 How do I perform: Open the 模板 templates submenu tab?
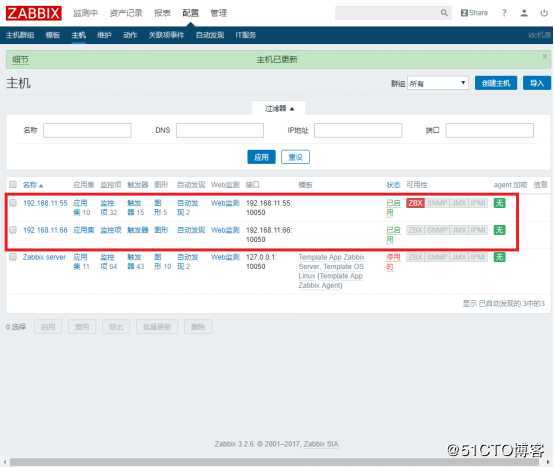point(53,35)
